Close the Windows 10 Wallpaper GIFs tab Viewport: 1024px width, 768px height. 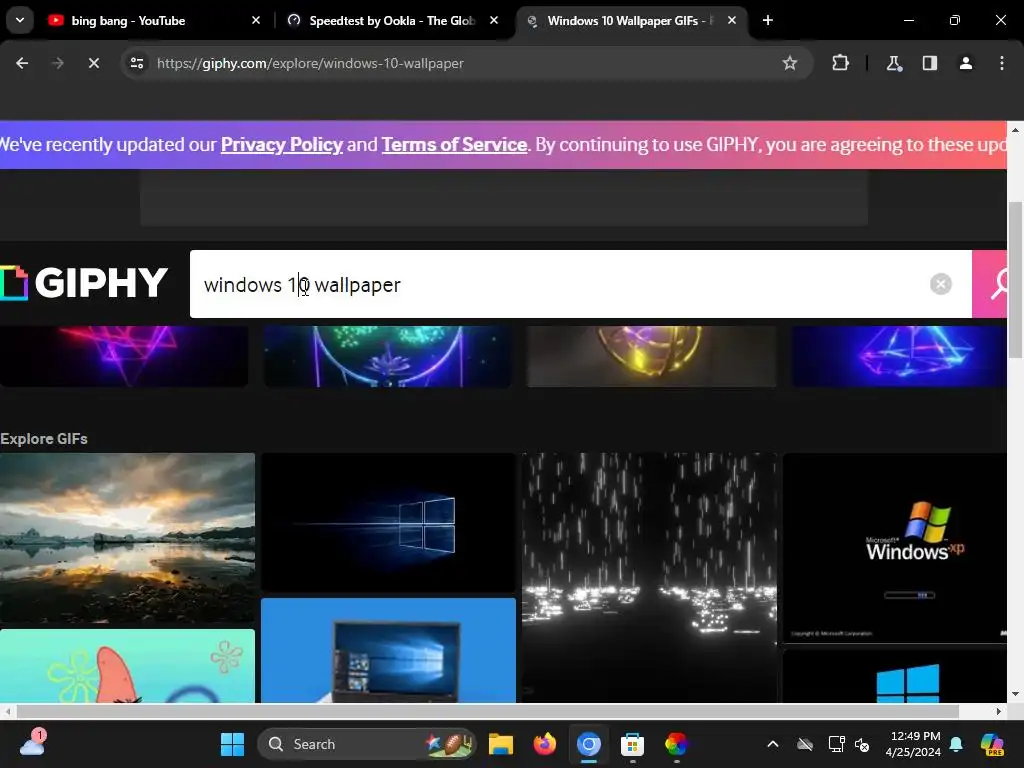coord(732,20)
